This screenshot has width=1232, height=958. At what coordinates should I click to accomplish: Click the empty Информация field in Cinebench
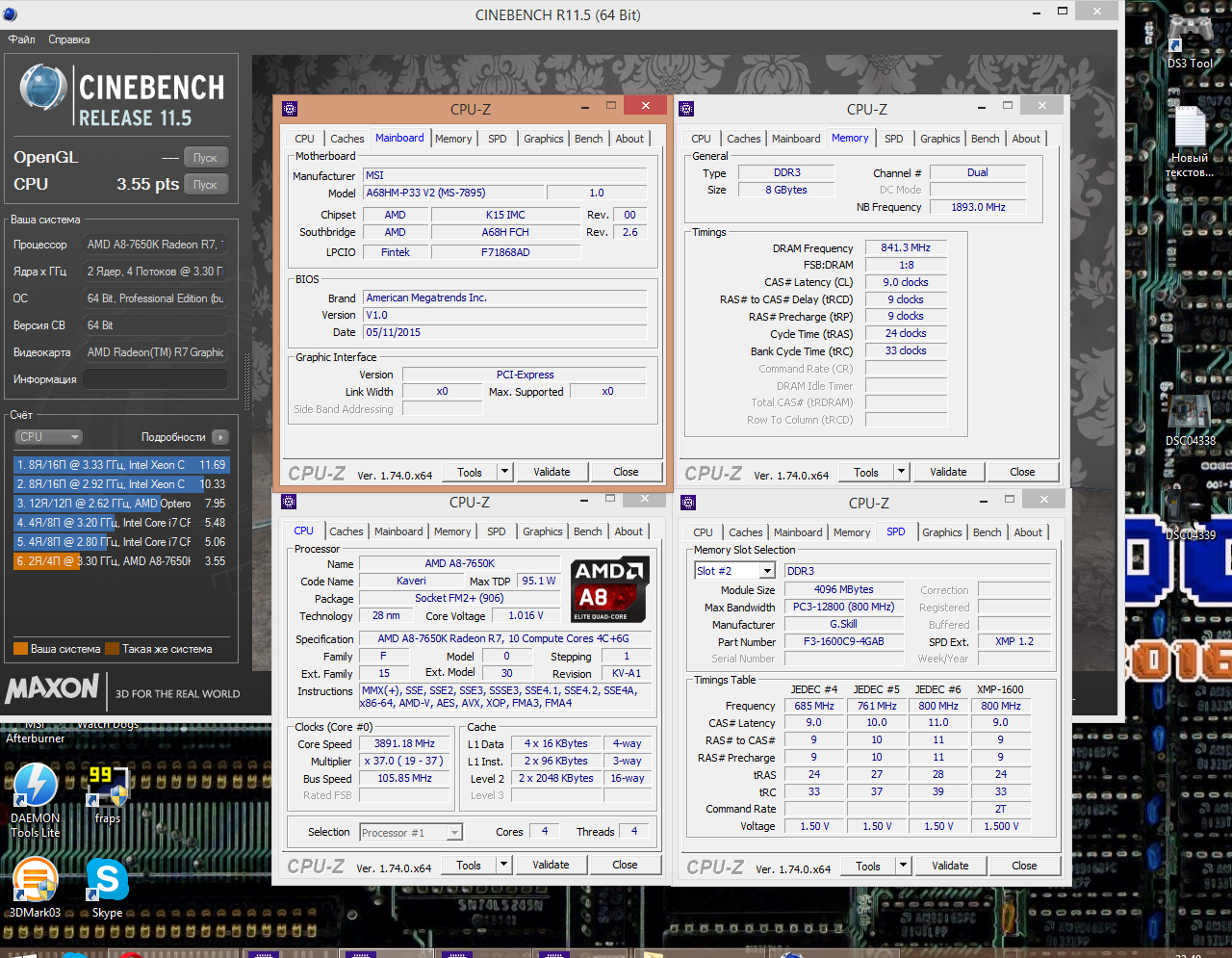155,379
